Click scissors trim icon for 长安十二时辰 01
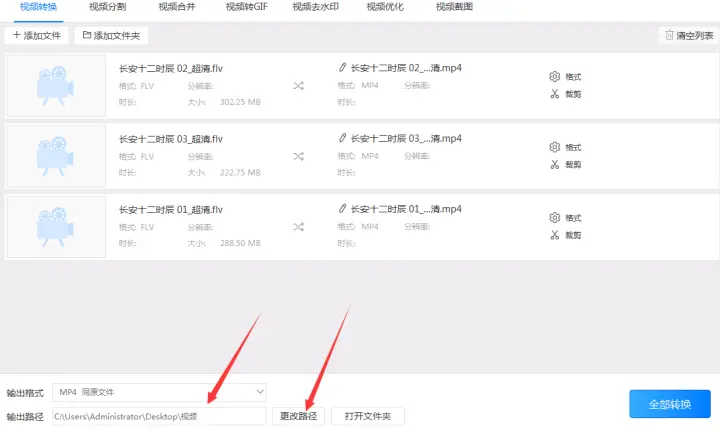 tap(555, 235)
